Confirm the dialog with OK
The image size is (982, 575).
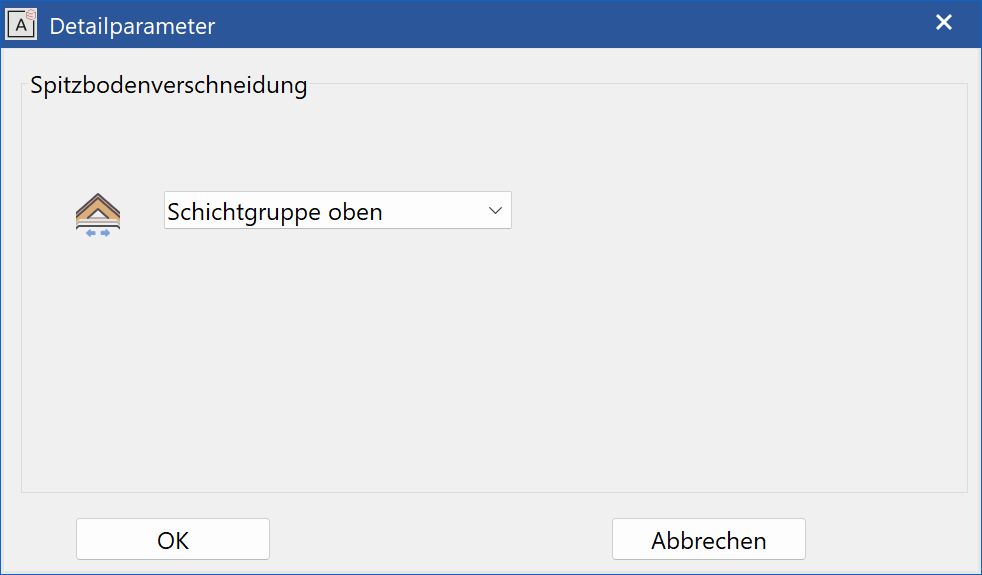click(x=173, y=539)
